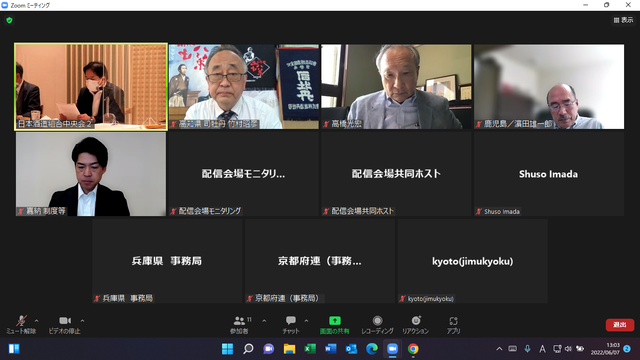640x360 pixels.
Task: Toggle the video stop camera button
Action: click(65, 321)
